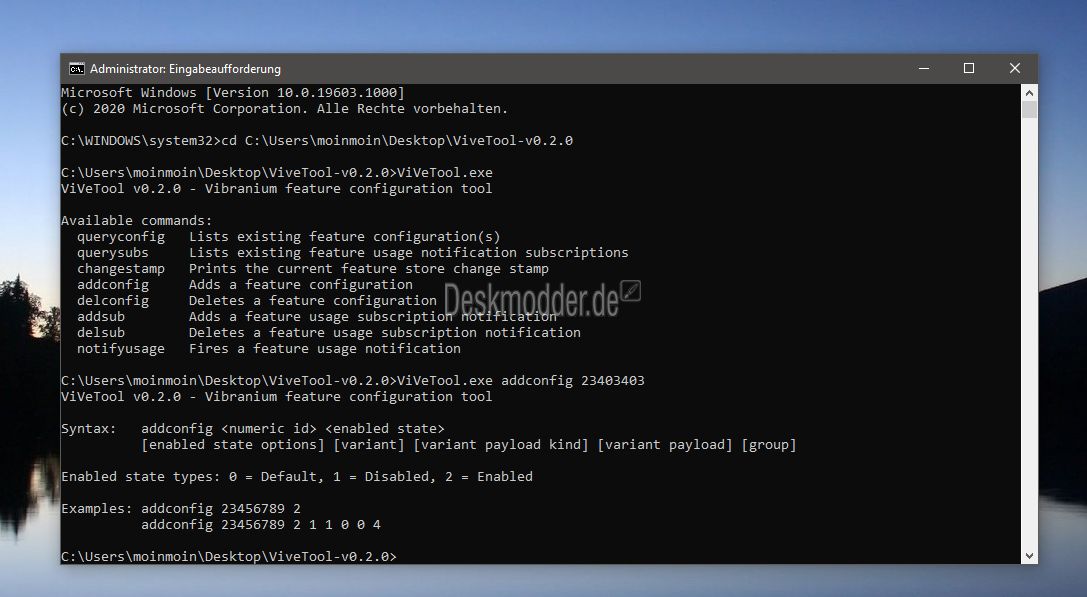Click the 'Microsoft Windows [Version 10.0.19603.1000]' line
Viewport: 1087px width, 597px height.
tap(233, 93)
